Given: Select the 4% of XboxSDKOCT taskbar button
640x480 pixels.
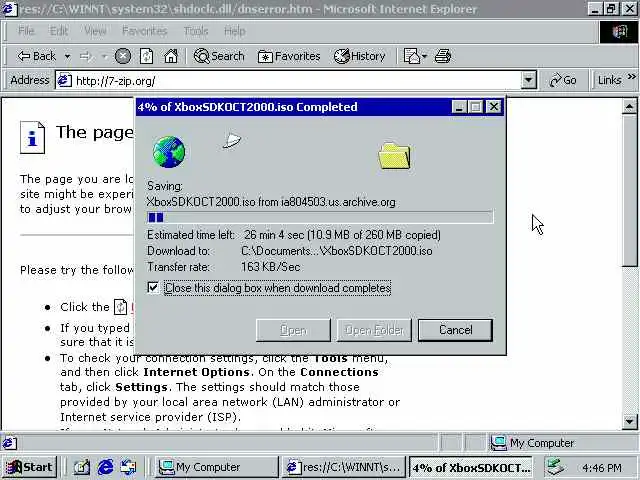Looking at the screenshot, I should (x=471, y=467).
